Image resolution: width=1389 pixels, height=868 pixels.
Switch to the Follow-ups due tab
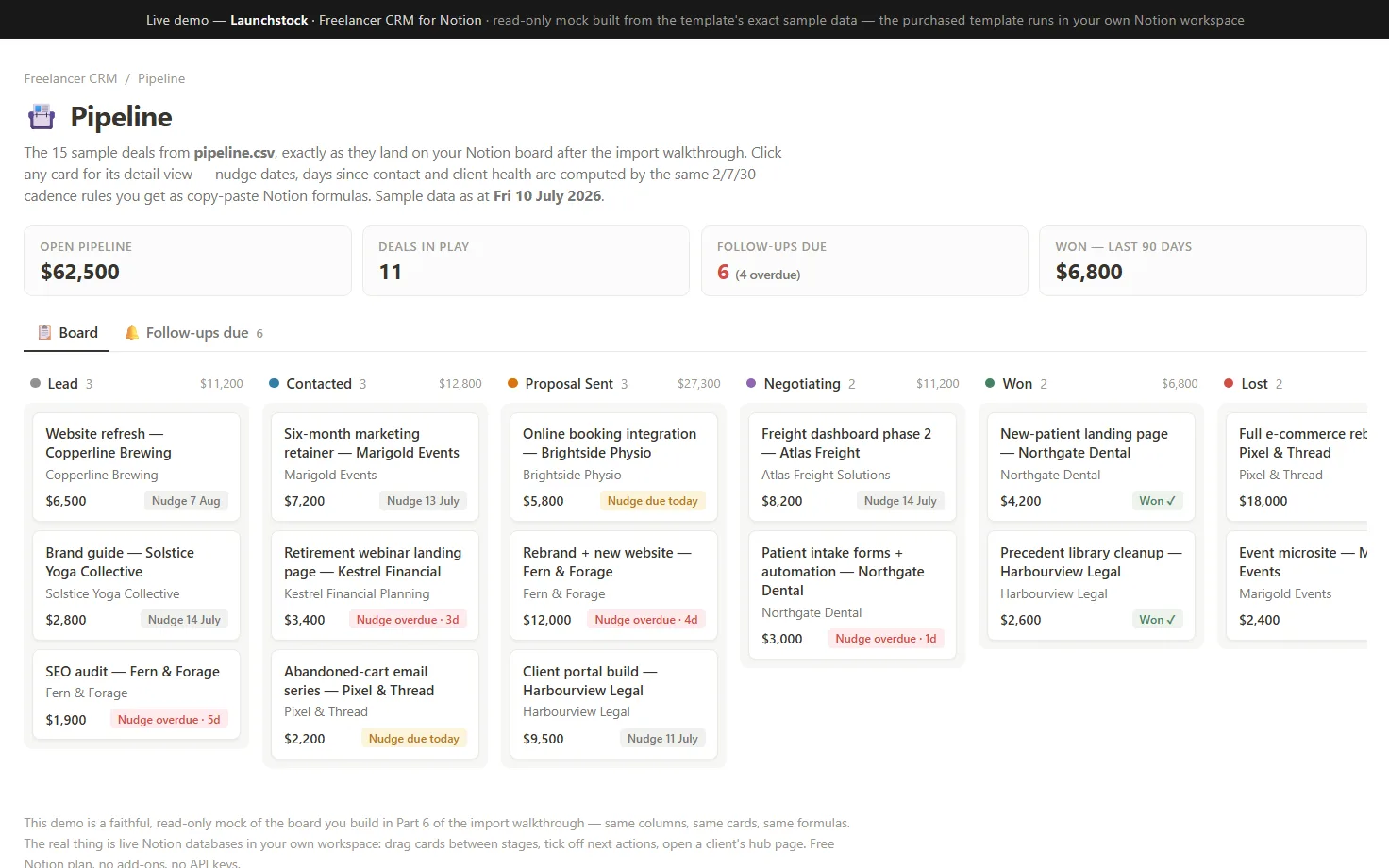pos(193,332)
